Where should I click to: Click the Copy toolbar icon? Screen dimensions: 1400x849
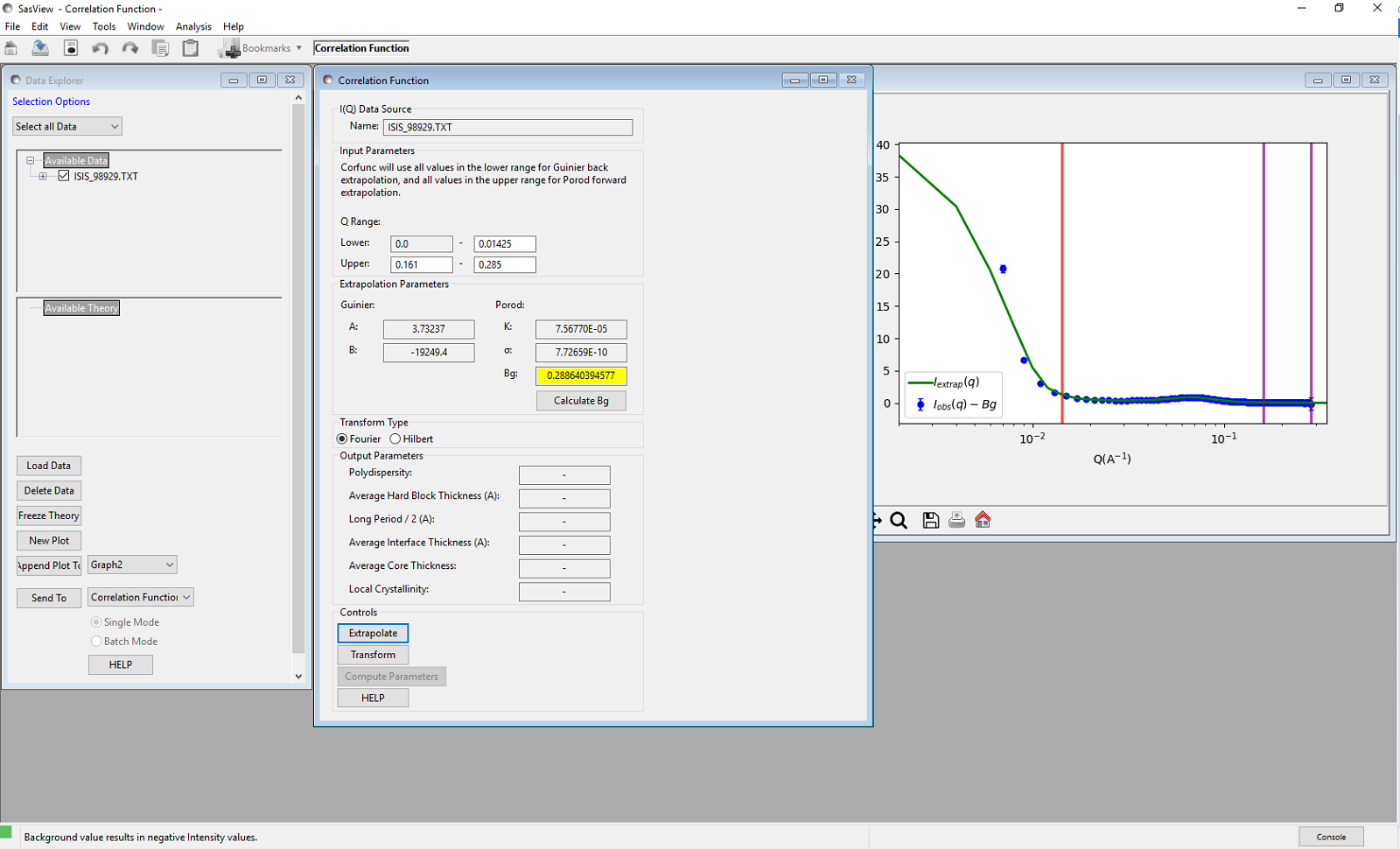[x=161, y=47]
